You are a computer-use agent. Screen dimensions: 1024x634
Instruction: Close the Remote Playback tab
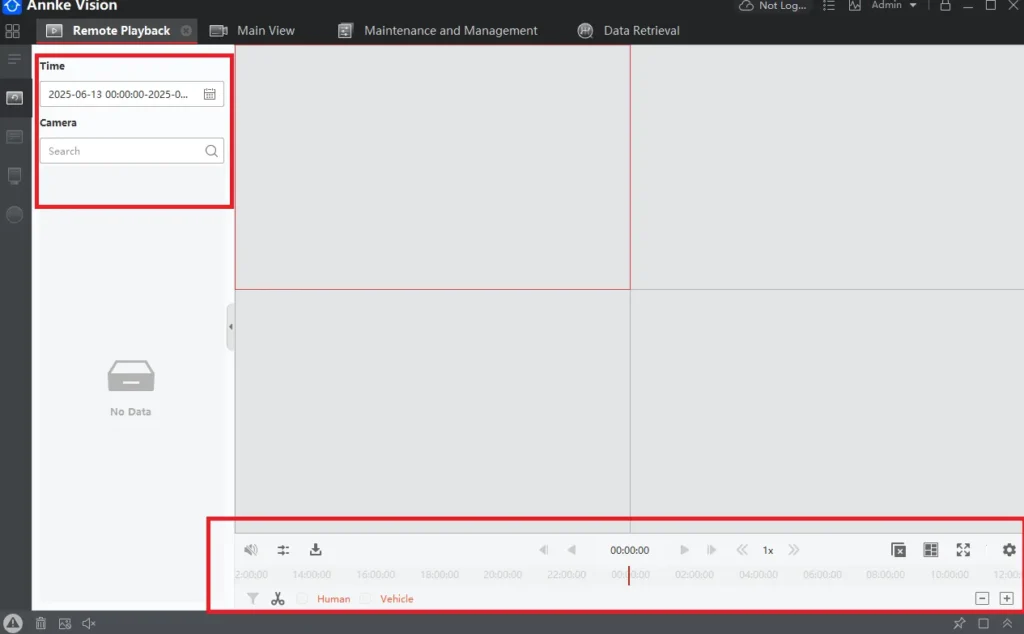[x=186, y=31]
